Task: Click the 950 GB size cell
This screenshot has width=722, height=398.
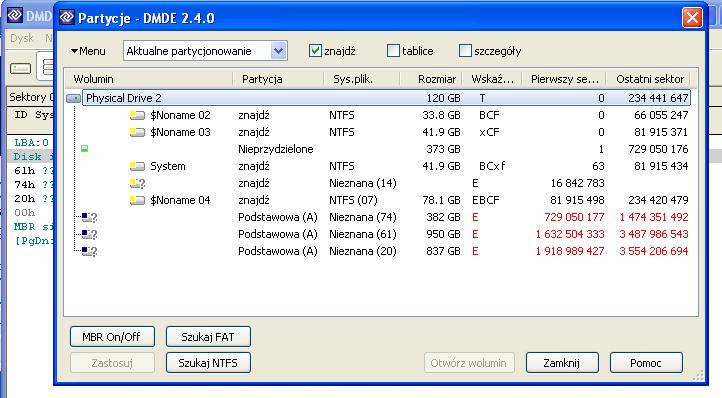Action: pyautogui.click(x=443, y=234)
